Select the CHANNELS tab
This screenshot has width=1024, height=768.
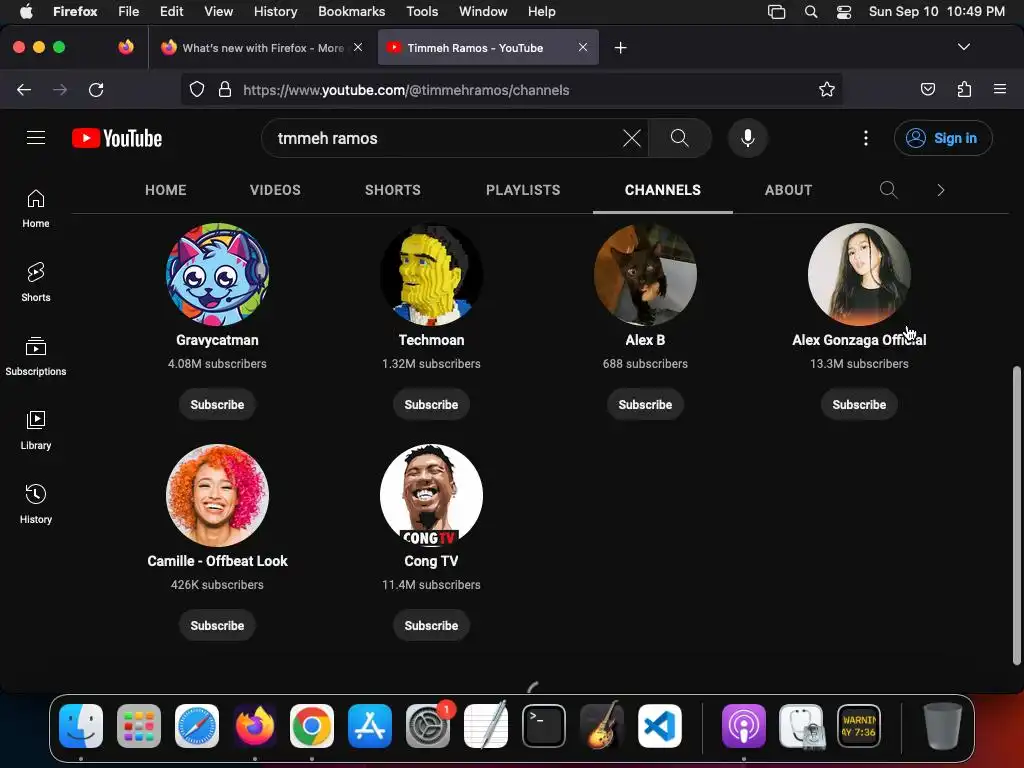pos(662,190)
